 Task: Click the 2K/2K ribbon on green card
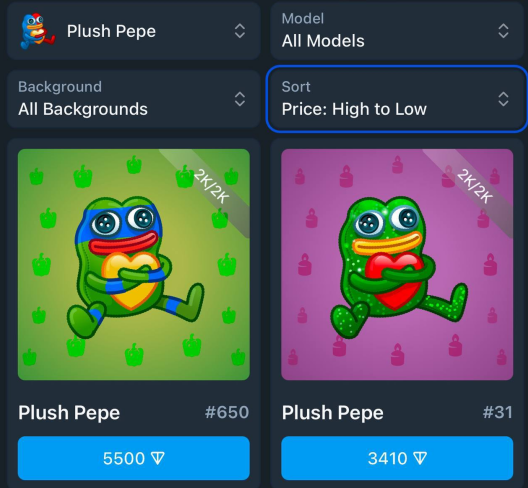click(211, 187)
